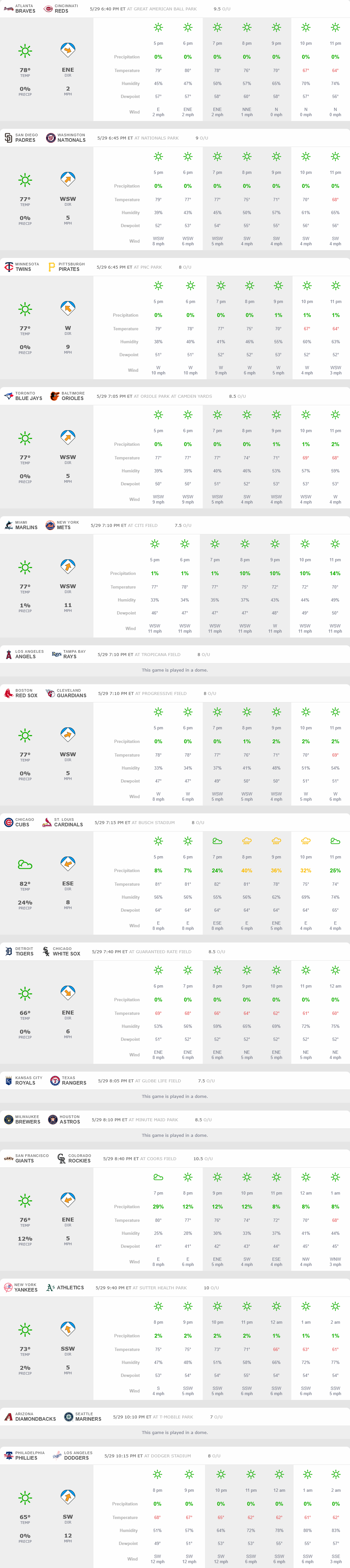Click the Houston Astros logo
350x1568 pixels.
52,1119
